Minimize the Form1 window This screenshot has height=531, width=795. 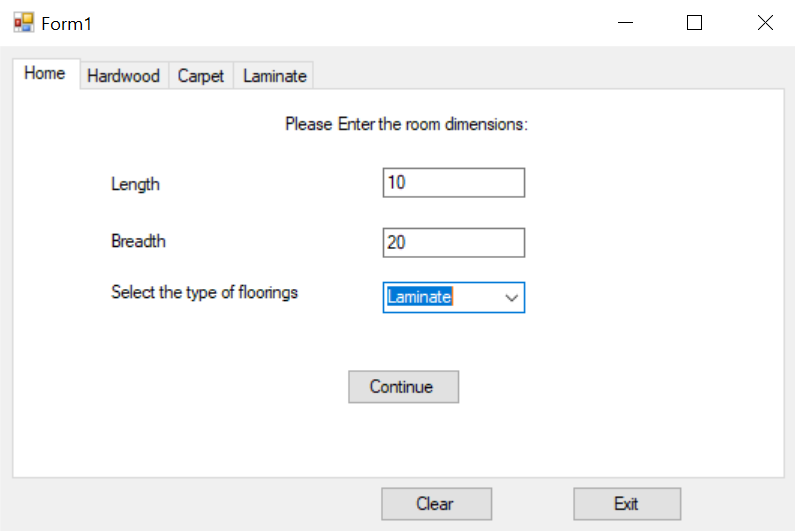626,22
